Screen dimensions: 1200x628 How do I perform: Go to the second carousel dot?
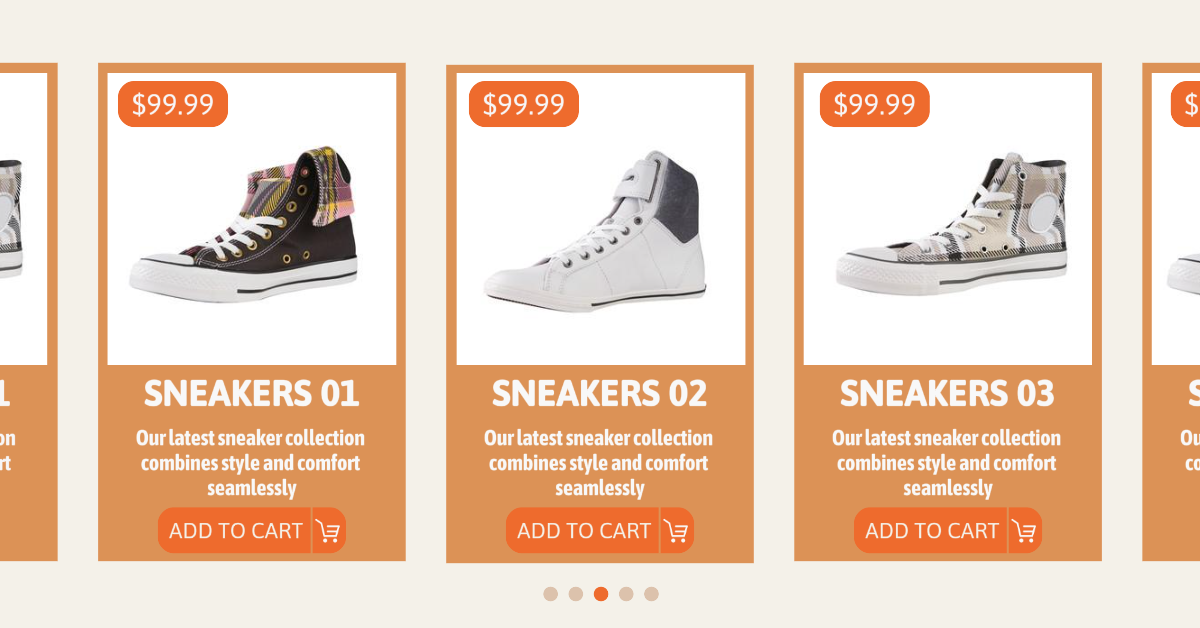[576, 594]
